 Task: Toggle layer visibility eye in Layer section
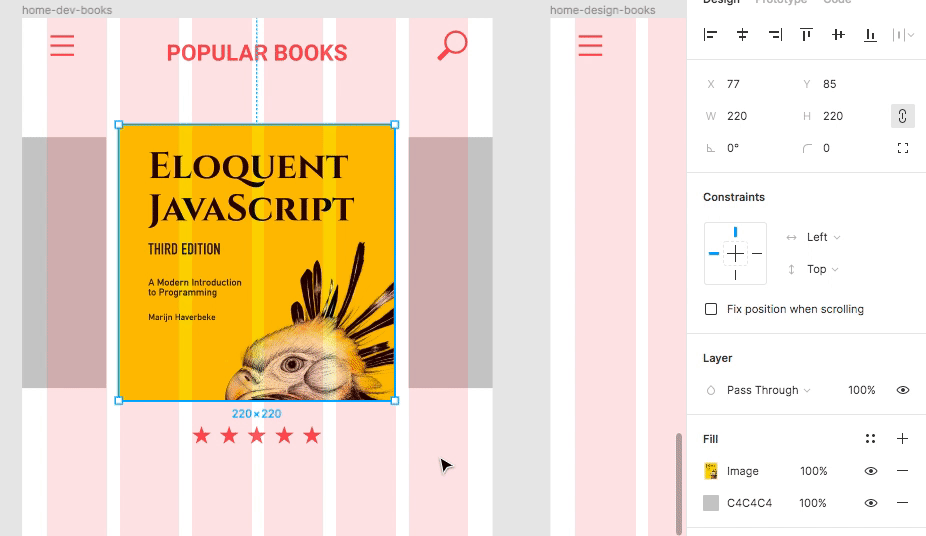(902, 390)
